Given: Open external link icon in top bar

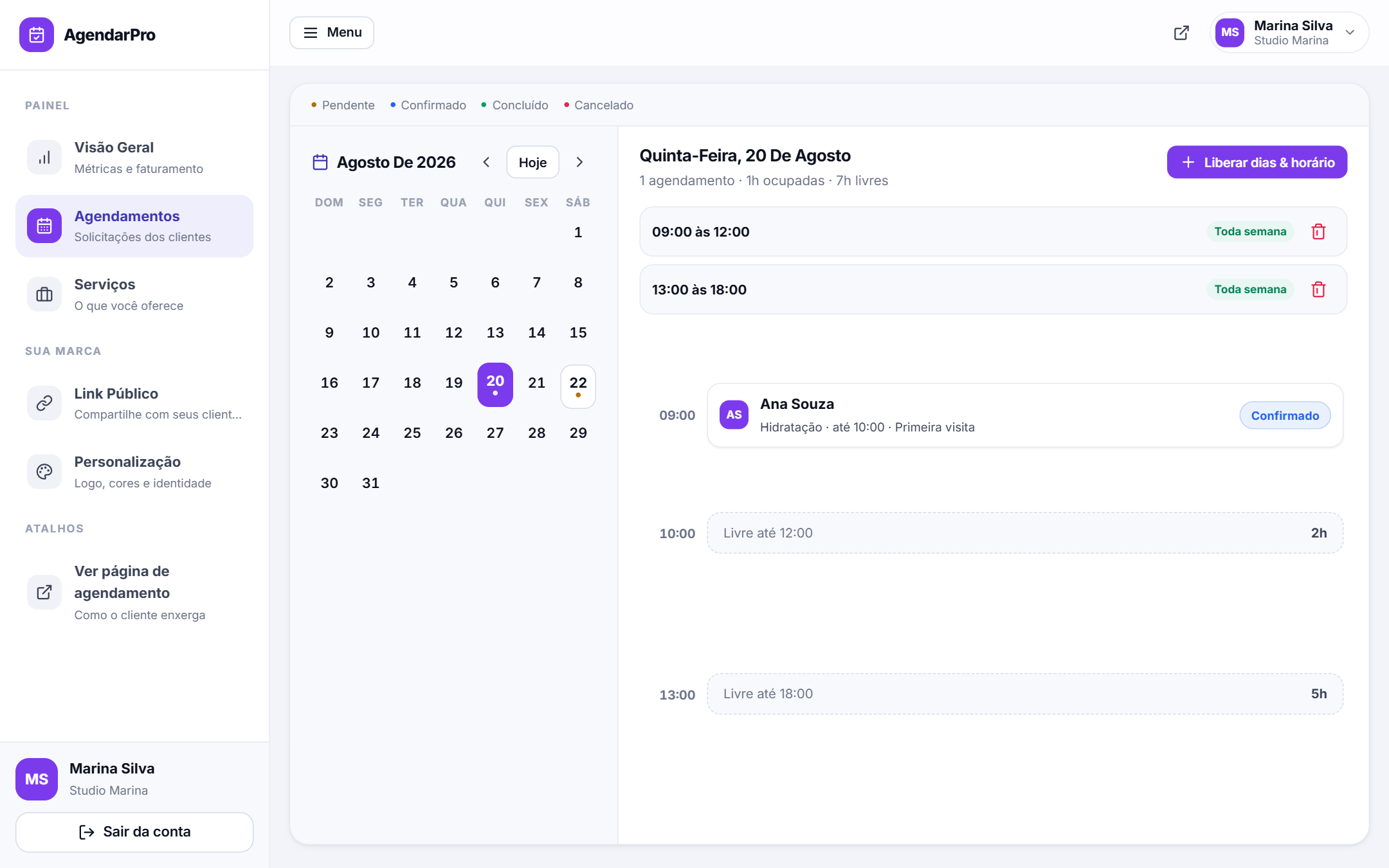Looking at the screenshot, I should pyautogui.click(x=1181, y=33).
